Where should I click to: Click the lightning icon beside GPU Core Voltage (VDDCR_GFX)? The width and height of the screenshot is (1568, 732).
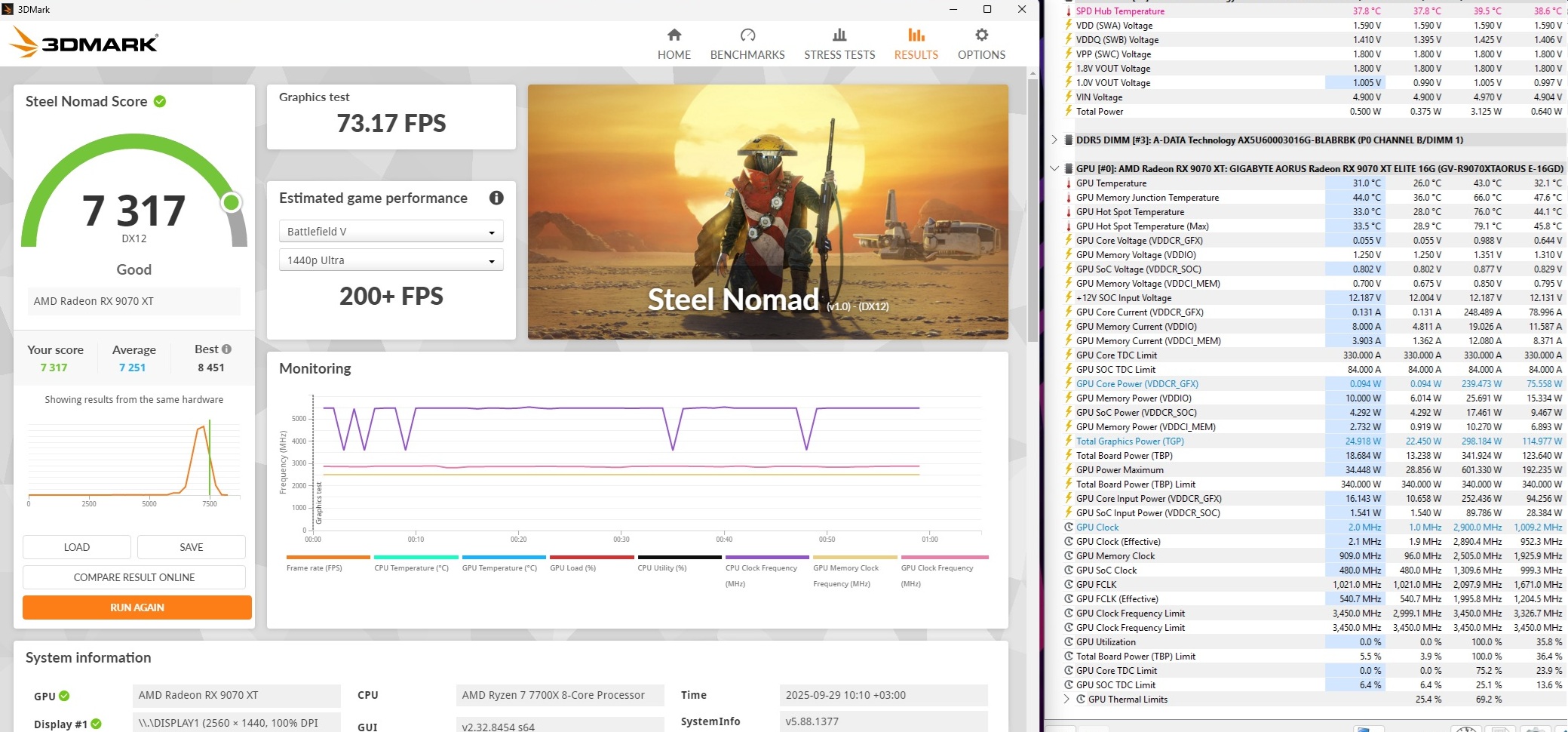1068,241
